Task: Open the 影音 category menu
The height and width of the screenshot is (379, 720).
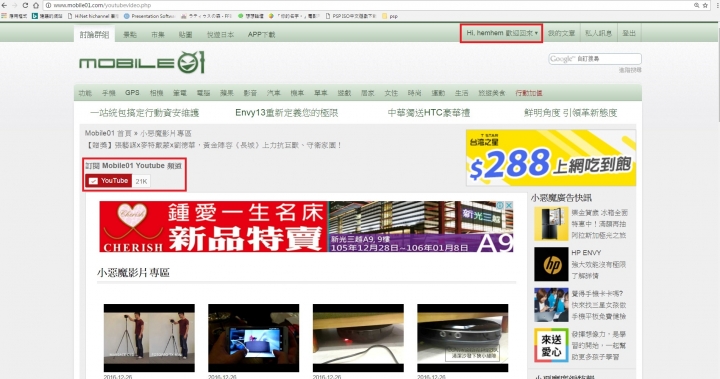Action: click(250, 93)
